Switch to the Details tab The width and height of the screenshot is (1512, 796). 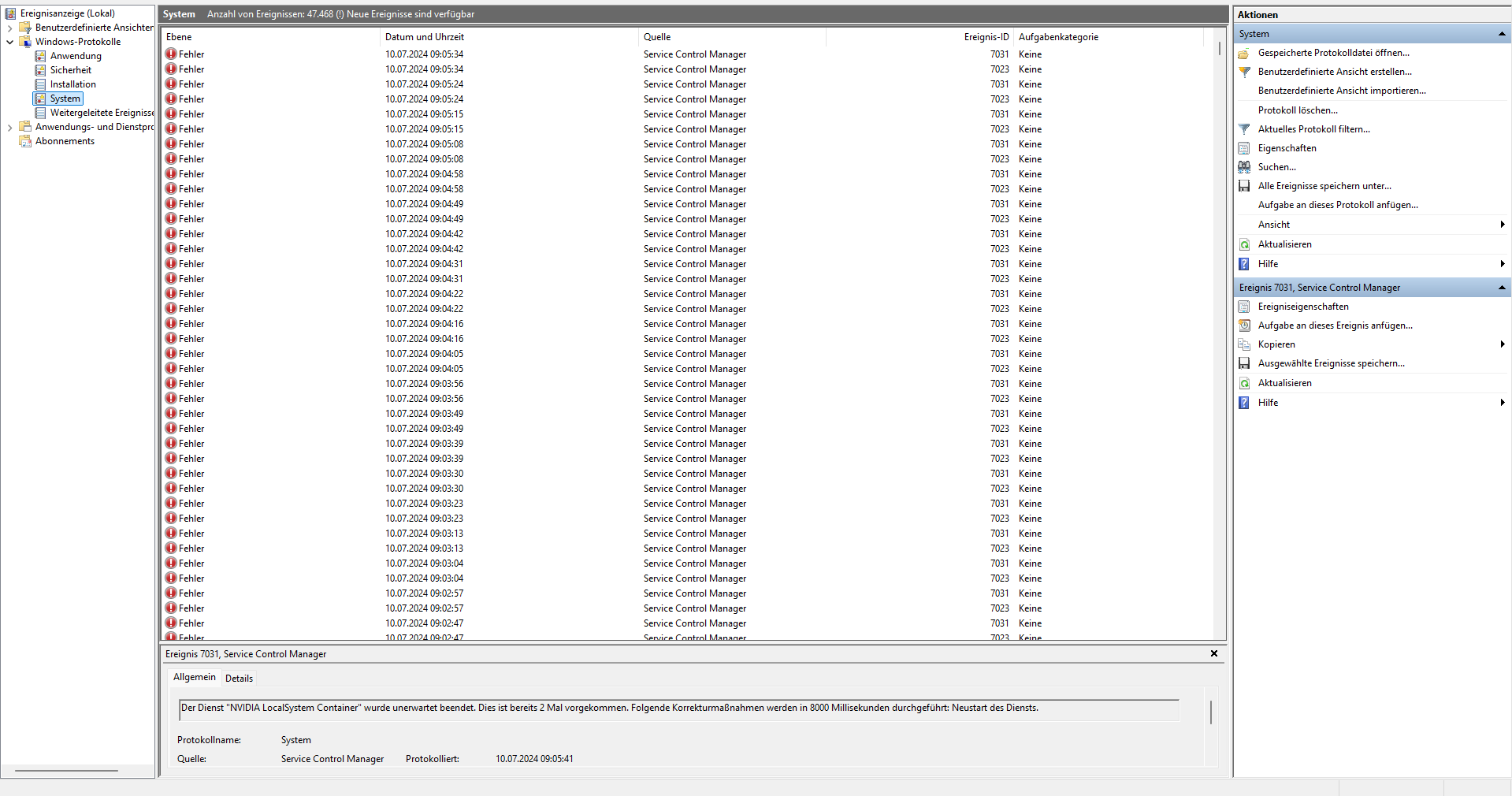(x=239, y=678)
